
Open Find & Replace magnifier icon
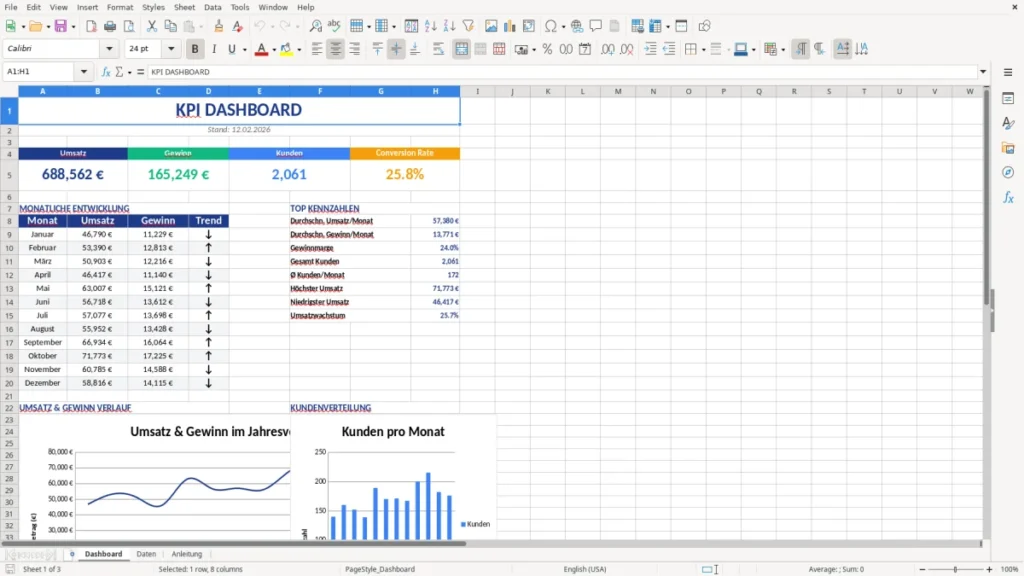(315, 26)
